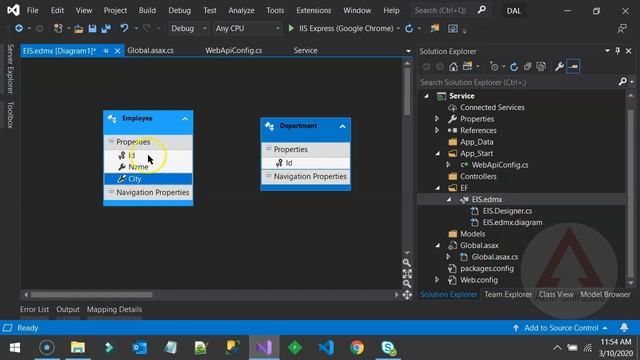
Task: Collapse the App_Start folder
Action: (x=438, y=153)
